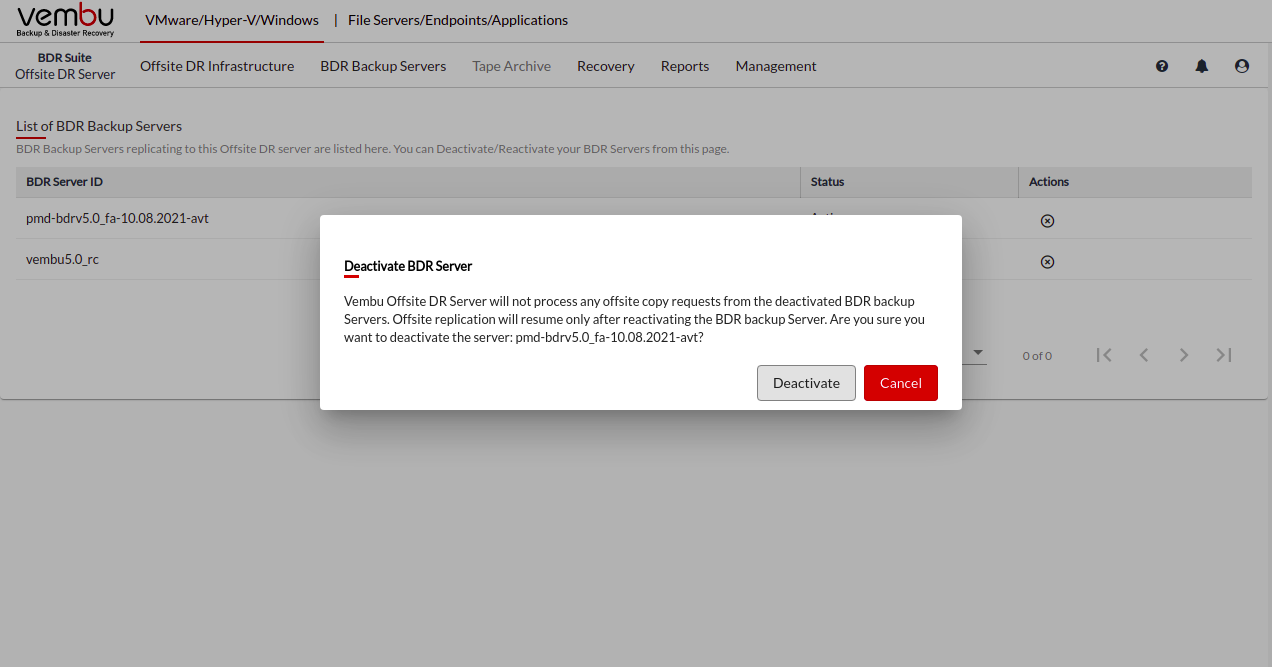Switch to VMware/Hyper-V/Windows tab

coord(232,20)
